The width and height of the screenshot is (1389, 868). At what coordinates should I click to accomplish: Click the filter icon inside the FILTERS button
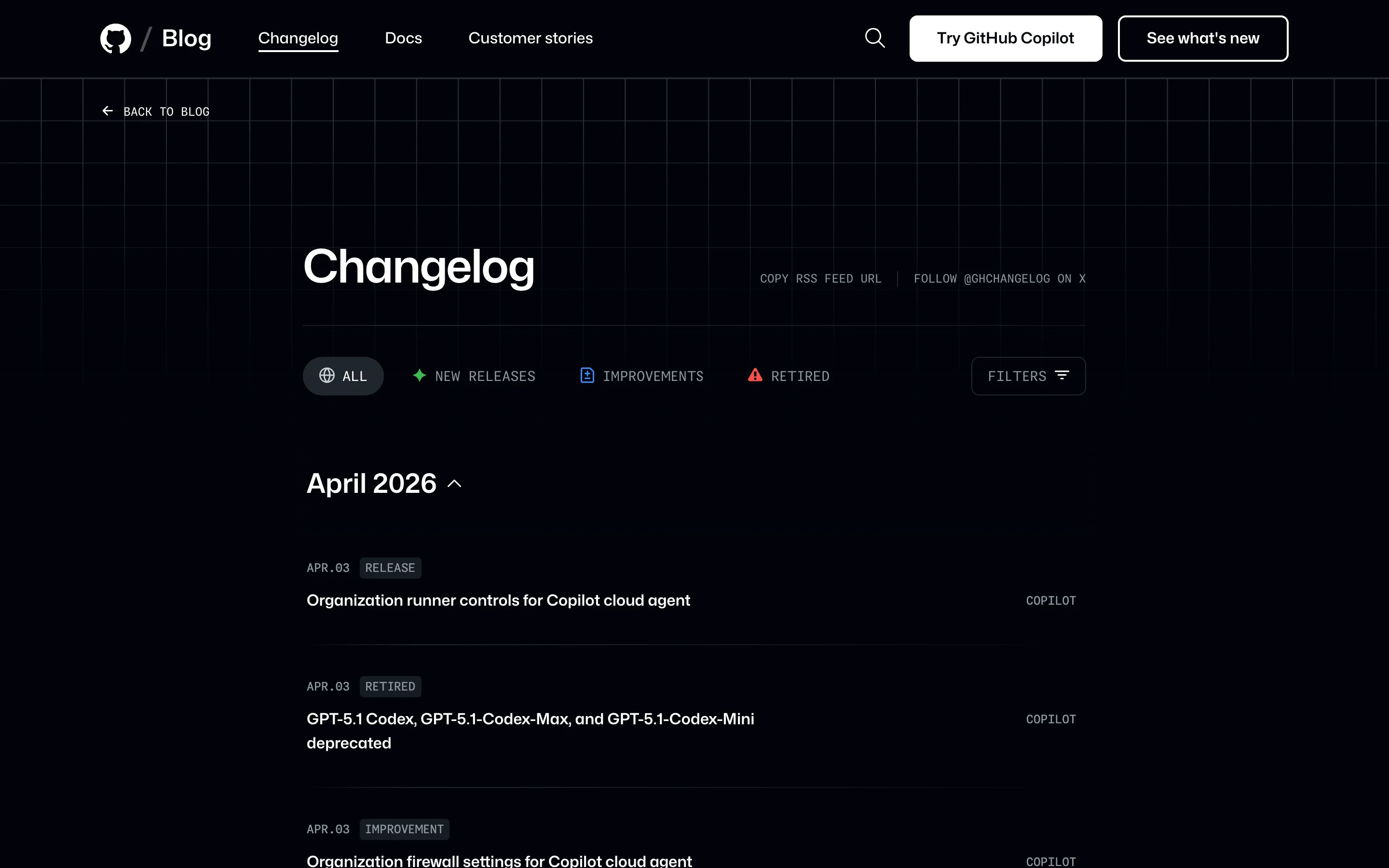[x=1062, y=376]
